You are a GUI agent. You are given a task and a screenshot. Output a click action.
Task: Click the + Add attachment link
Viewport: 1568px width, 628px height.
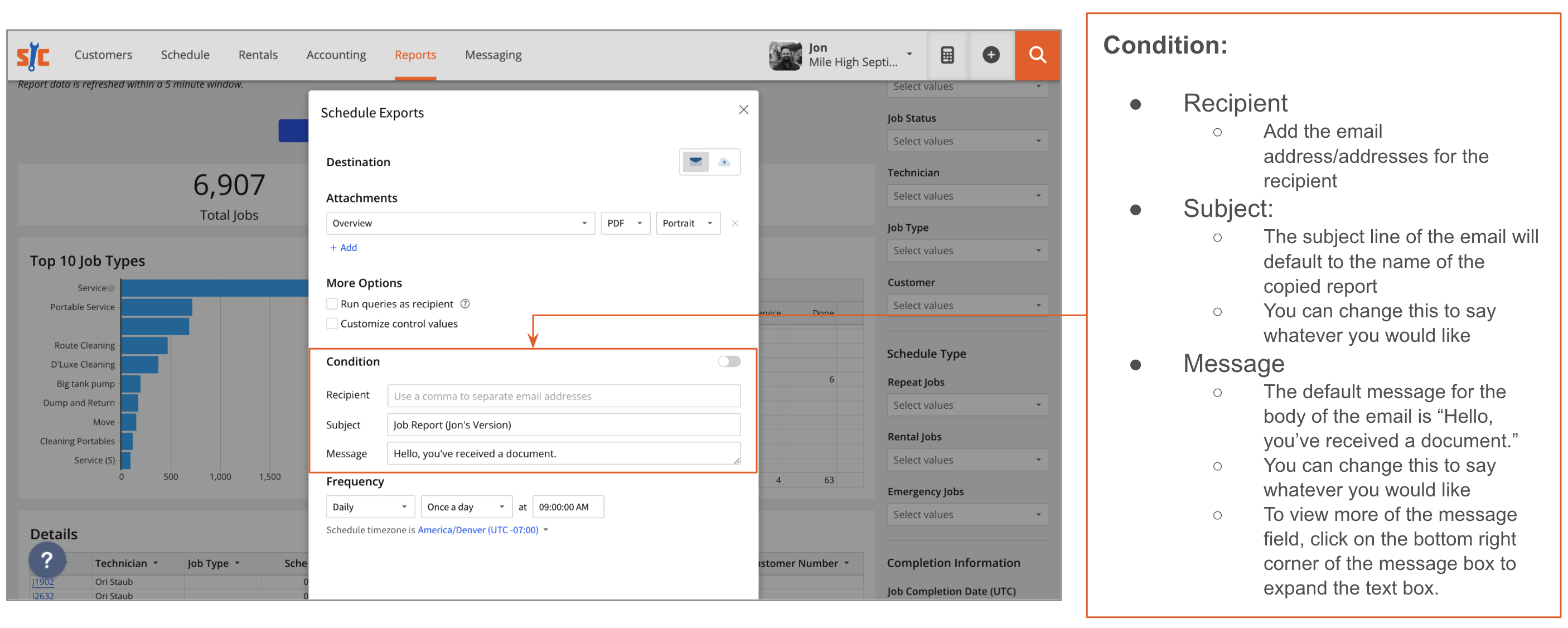pos(343,248)
